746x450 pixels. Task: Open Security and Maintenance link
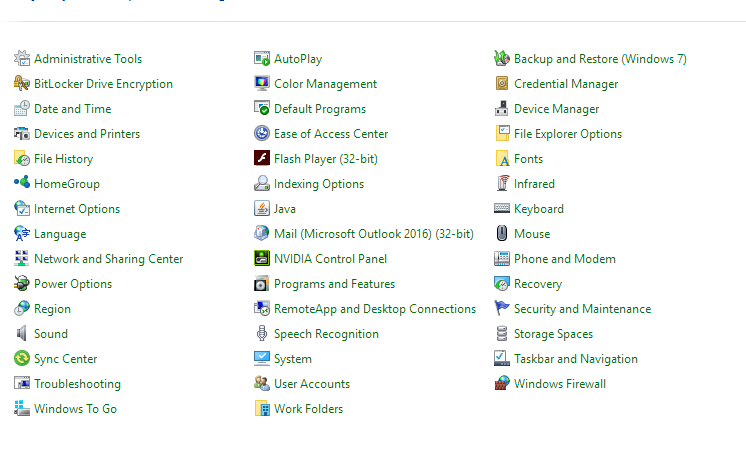[582, 309]
